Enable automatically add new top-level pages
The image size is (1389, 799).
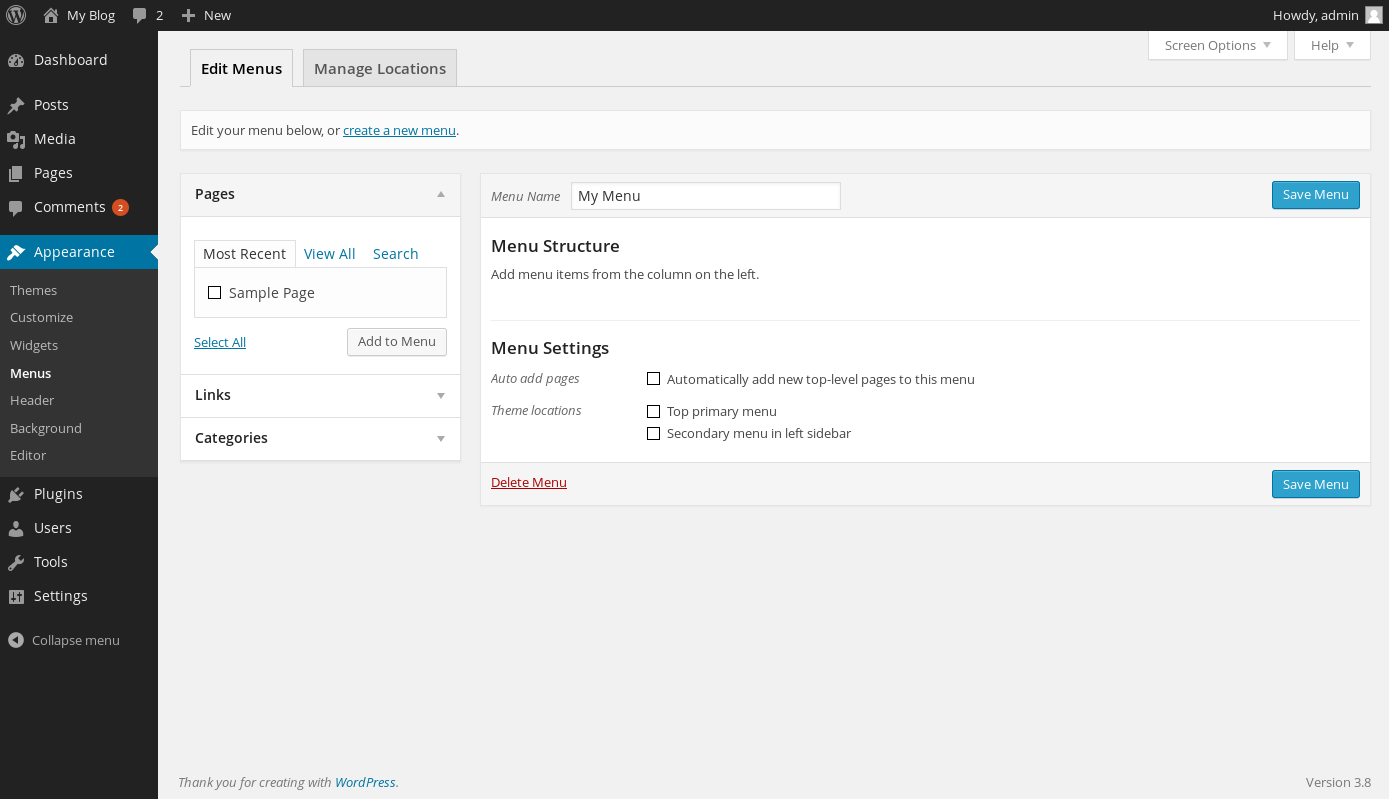[654, 379]
